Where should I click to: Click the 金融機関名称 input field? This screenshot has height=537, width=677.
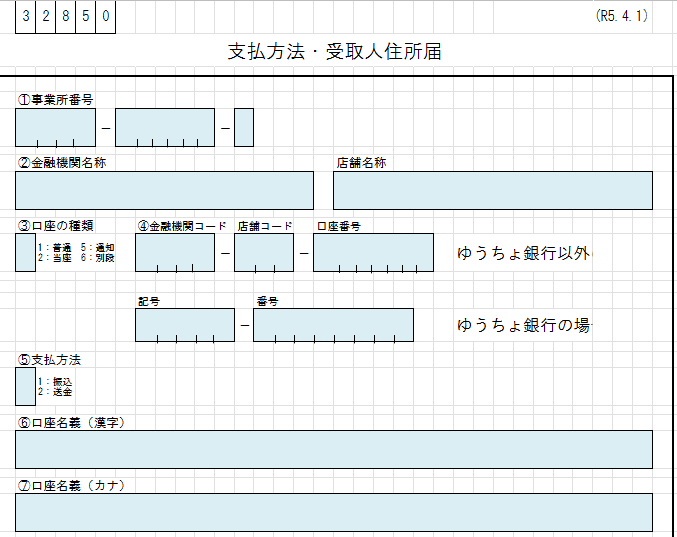click(164, 190)
